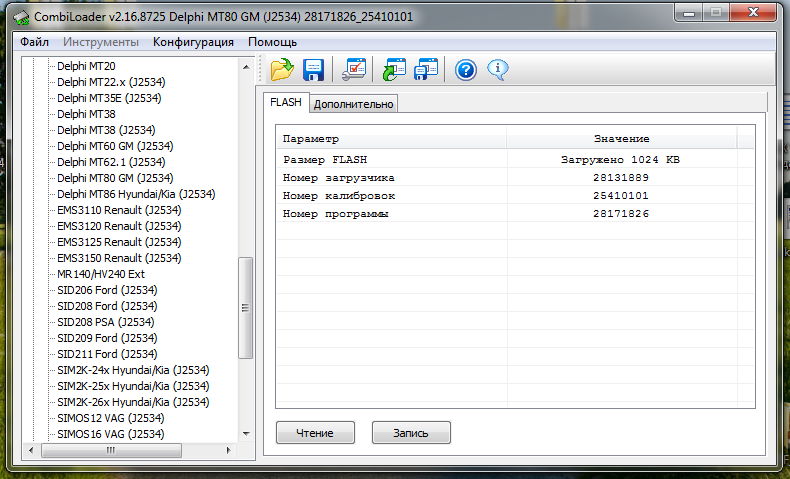This screenshot has width=790, height=479.
Task: Select the FLASH tab
Action: coord(286,103)
